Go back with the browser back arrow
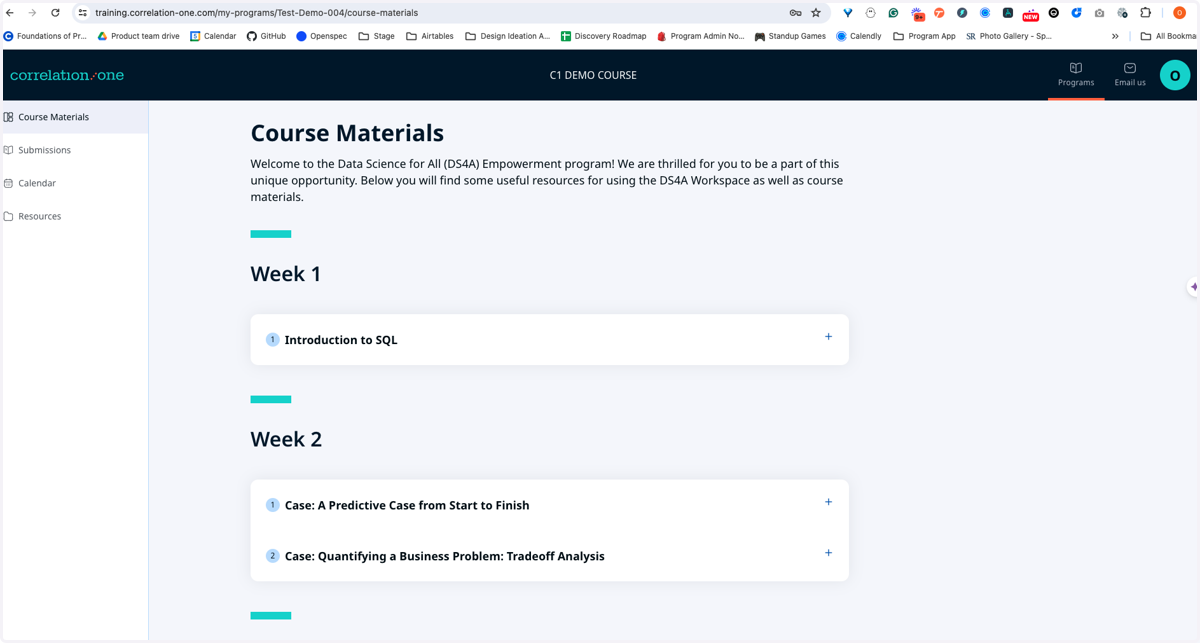 click(x=10, y=13)
